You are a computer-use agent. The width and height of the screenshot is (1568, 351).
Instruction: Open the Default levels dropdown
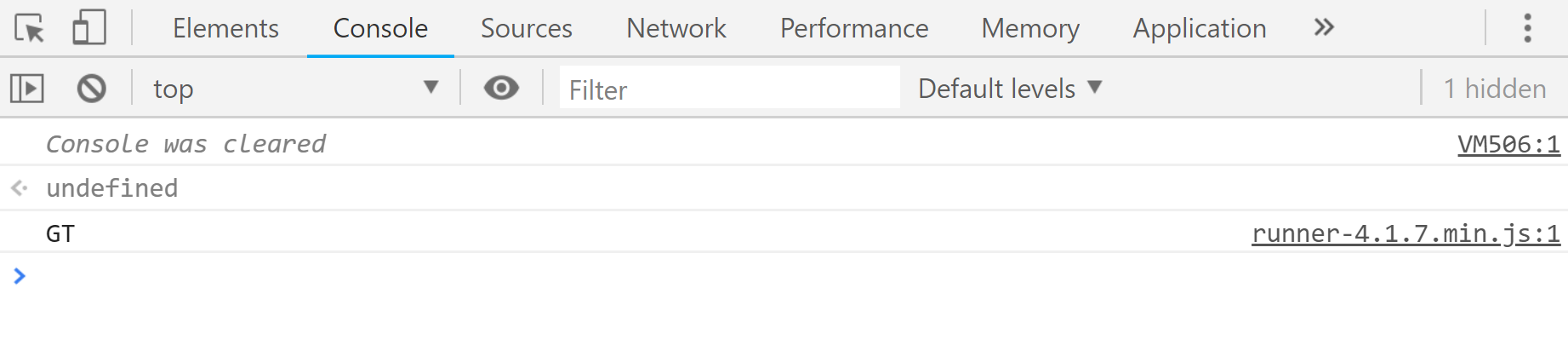point(1010,88)
